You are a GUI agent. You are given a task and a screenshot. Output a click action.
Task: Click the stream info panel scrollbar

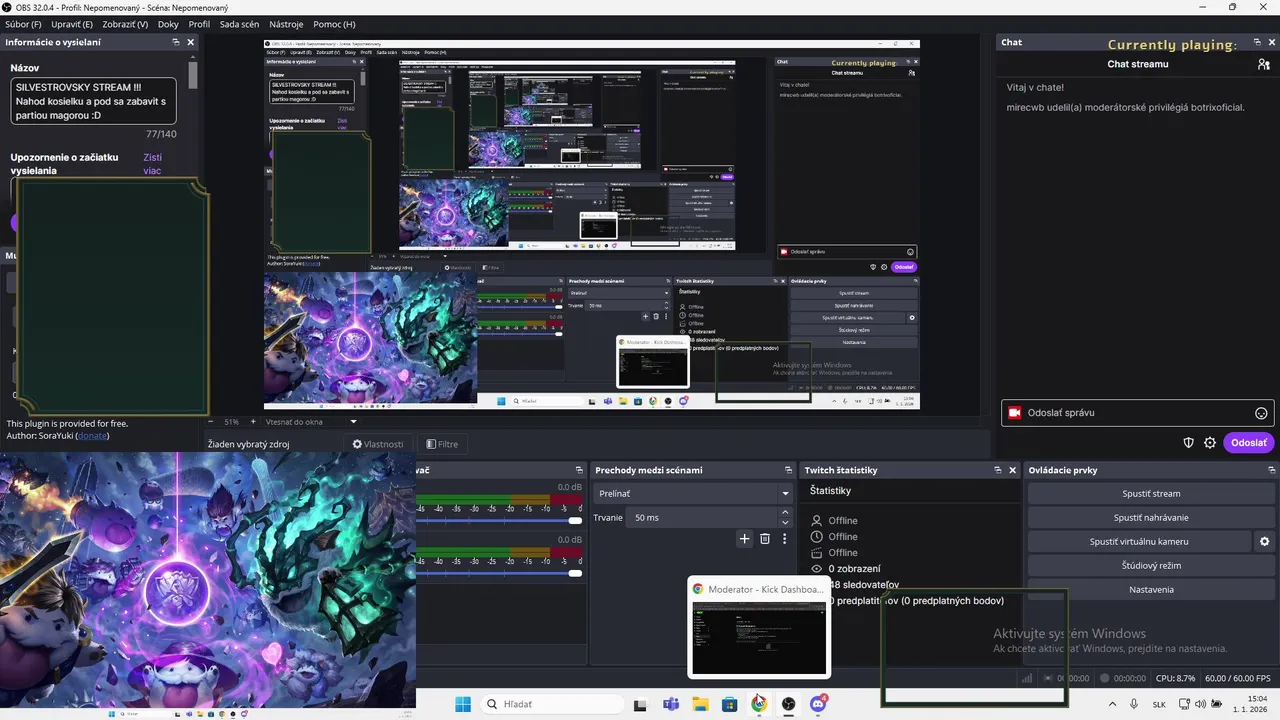(193, 75)
